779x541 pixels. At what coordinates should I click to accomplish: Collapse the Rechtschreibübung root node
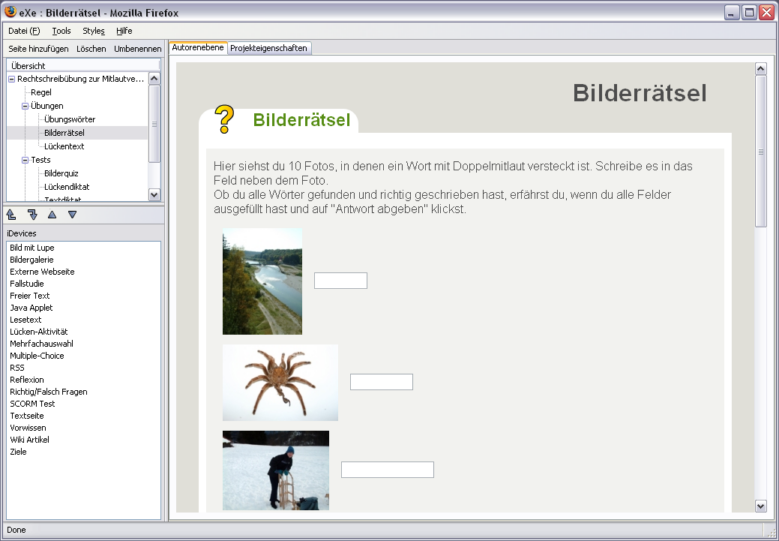[x=11, y=79]
